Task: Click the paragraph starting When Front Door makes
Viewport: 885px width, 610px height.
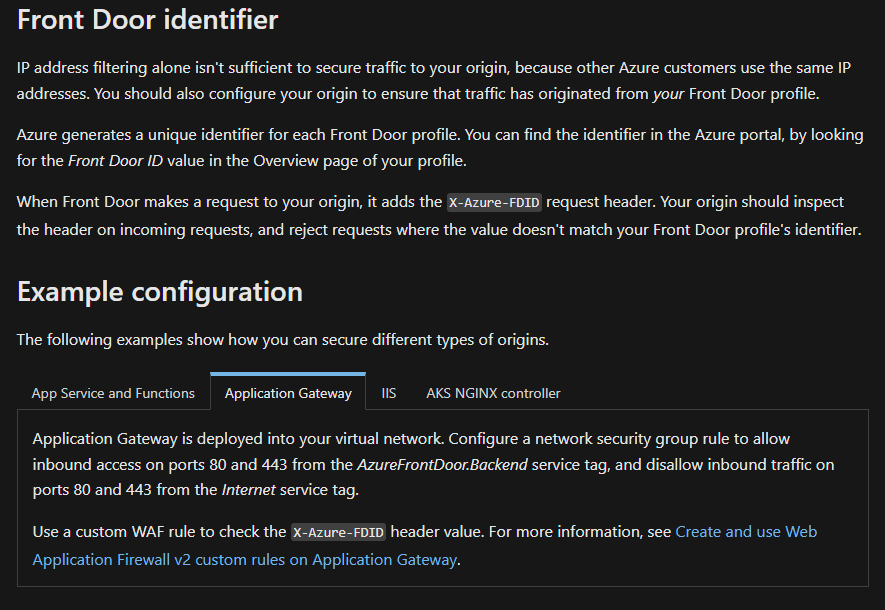Action: pyautogui.click(x=439, y=216)
